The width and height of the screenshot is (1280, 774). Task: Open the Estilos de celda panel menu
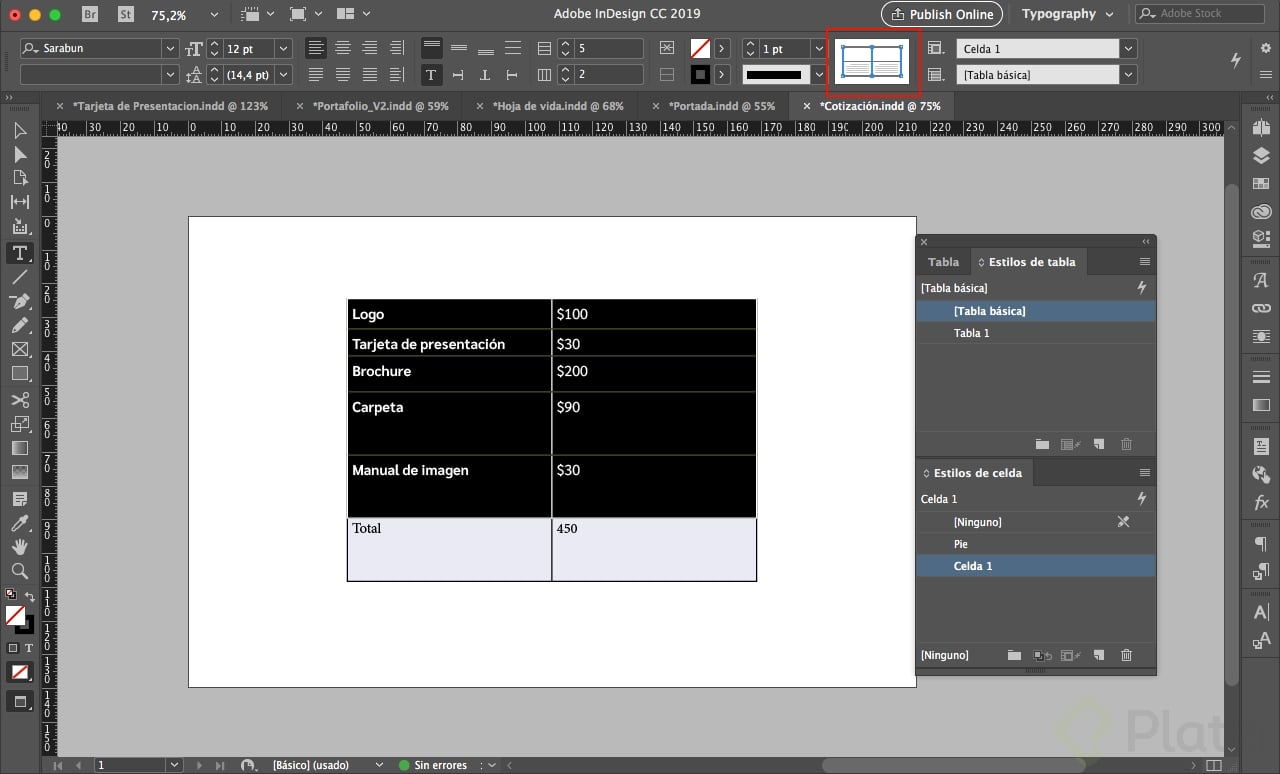click(1145, 473)
